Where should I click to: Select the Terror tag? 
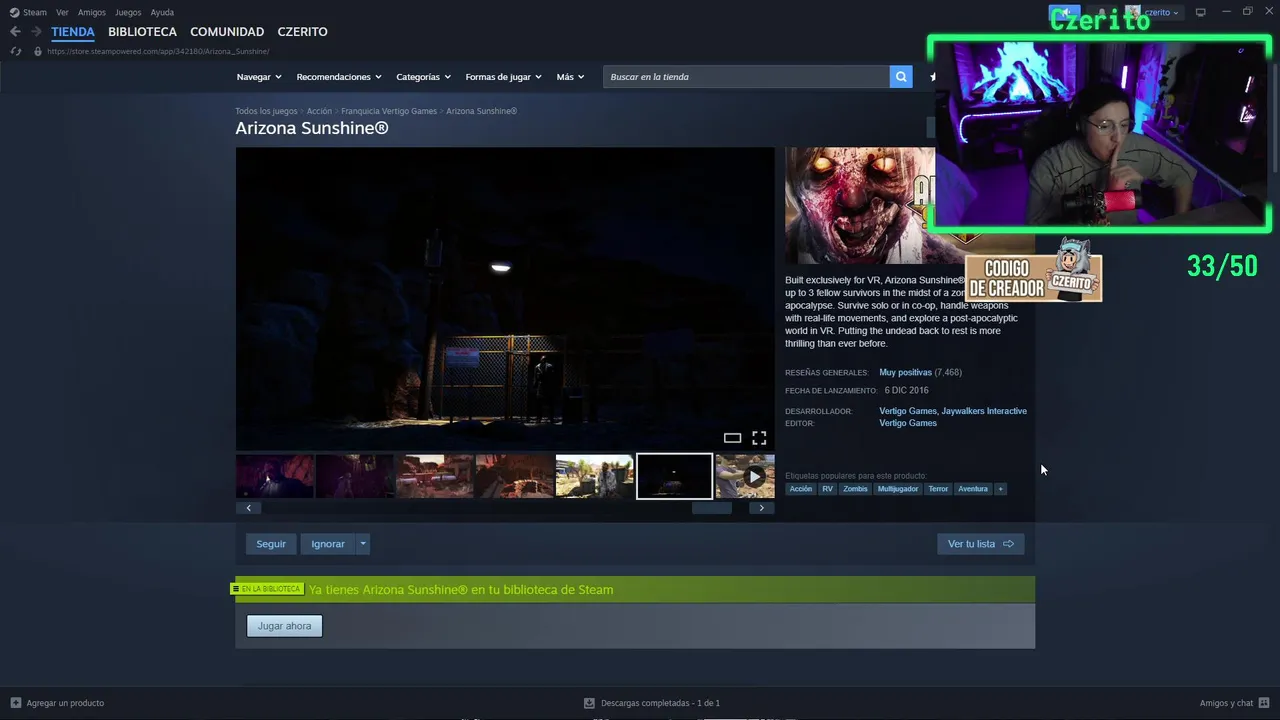(938, 489)
